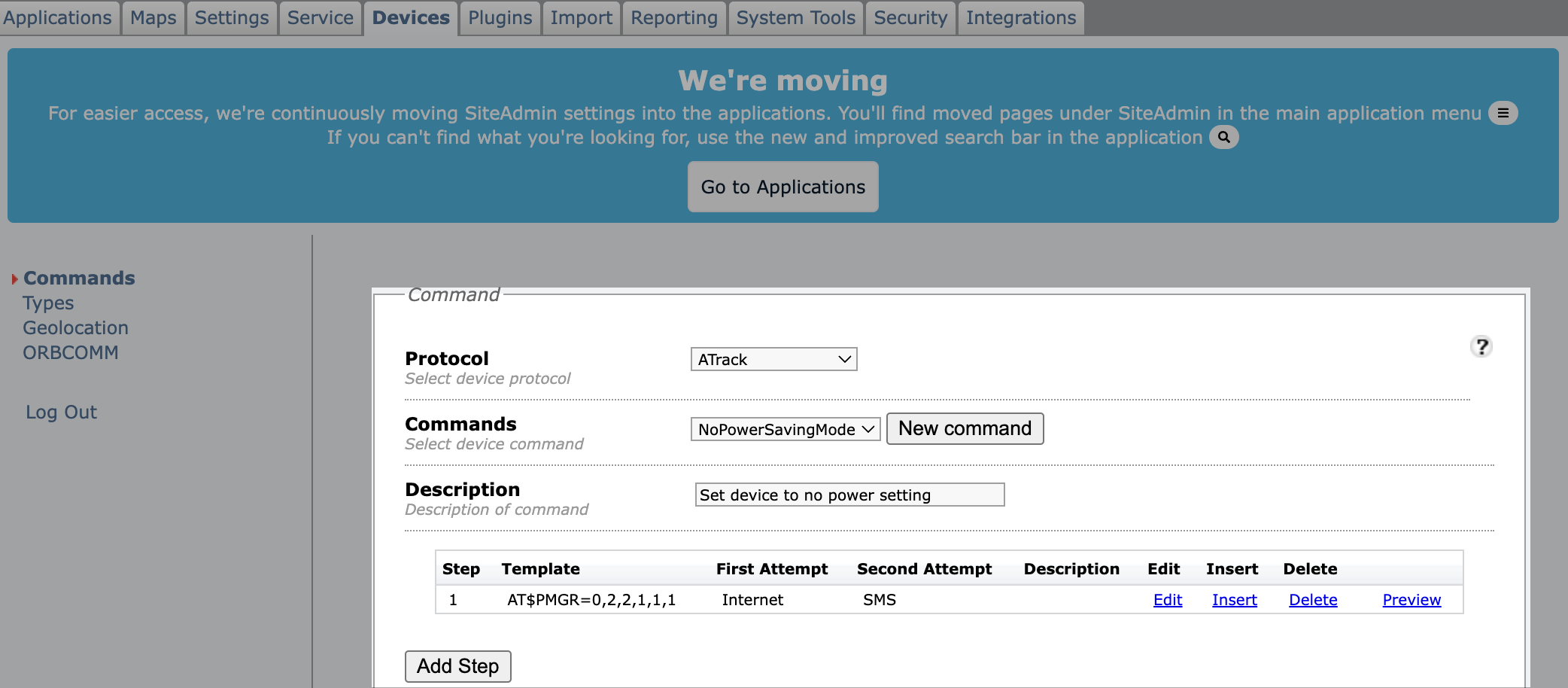1568x688 pixels.
Task: Click the Internet first attempt cell
Action: pos(752,600)
